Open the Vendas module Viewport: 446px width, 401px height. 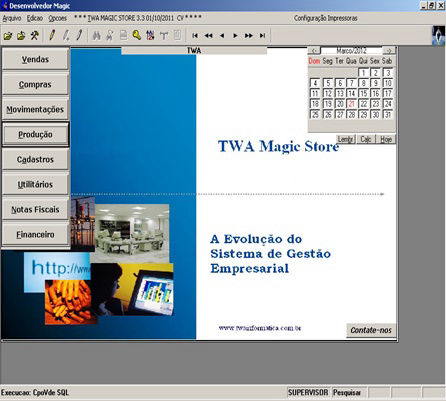[35, 59]
